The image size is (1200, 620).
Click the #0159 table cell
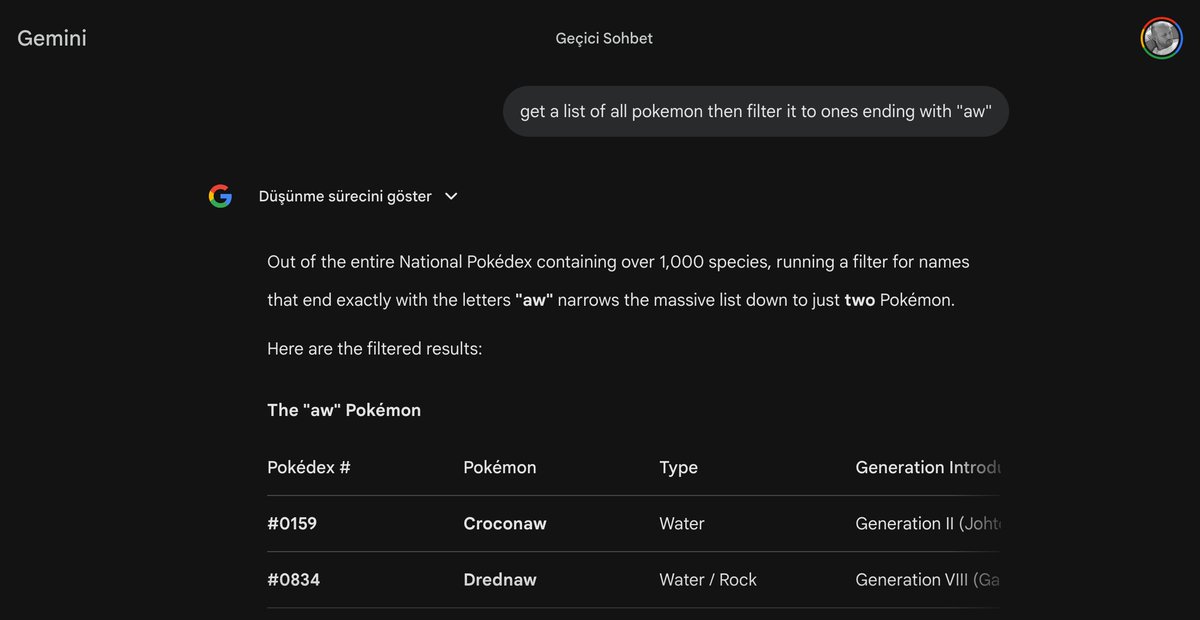pyautogui.click(x=292, y=523)
